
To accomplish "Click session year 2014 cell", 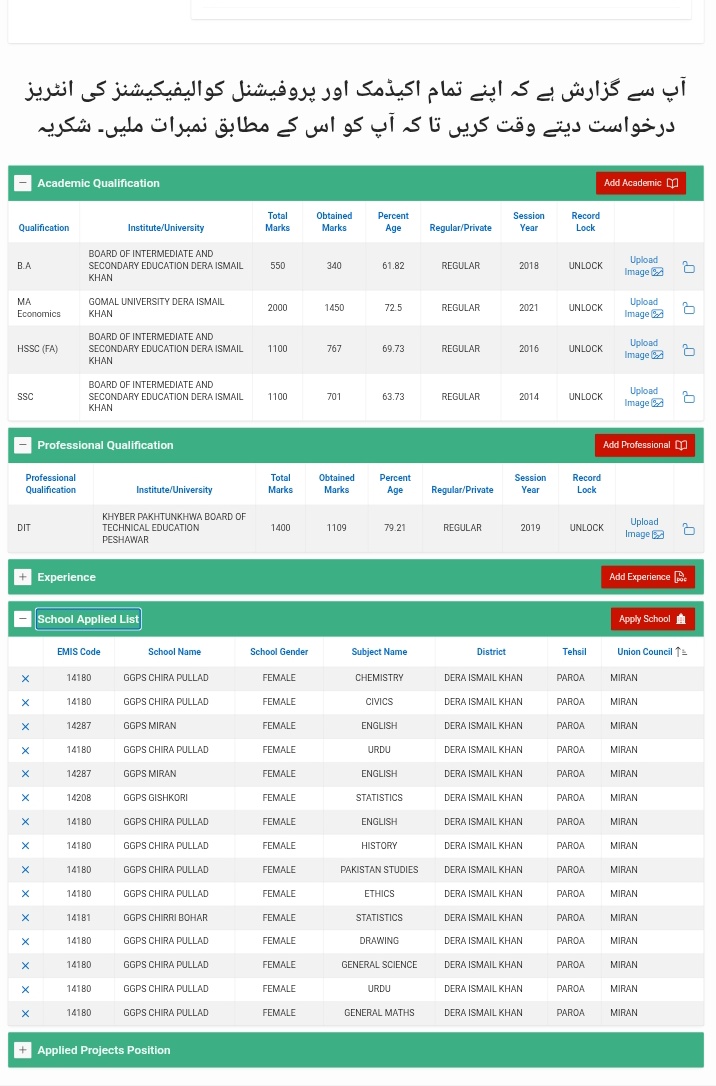I will (529, 397).
